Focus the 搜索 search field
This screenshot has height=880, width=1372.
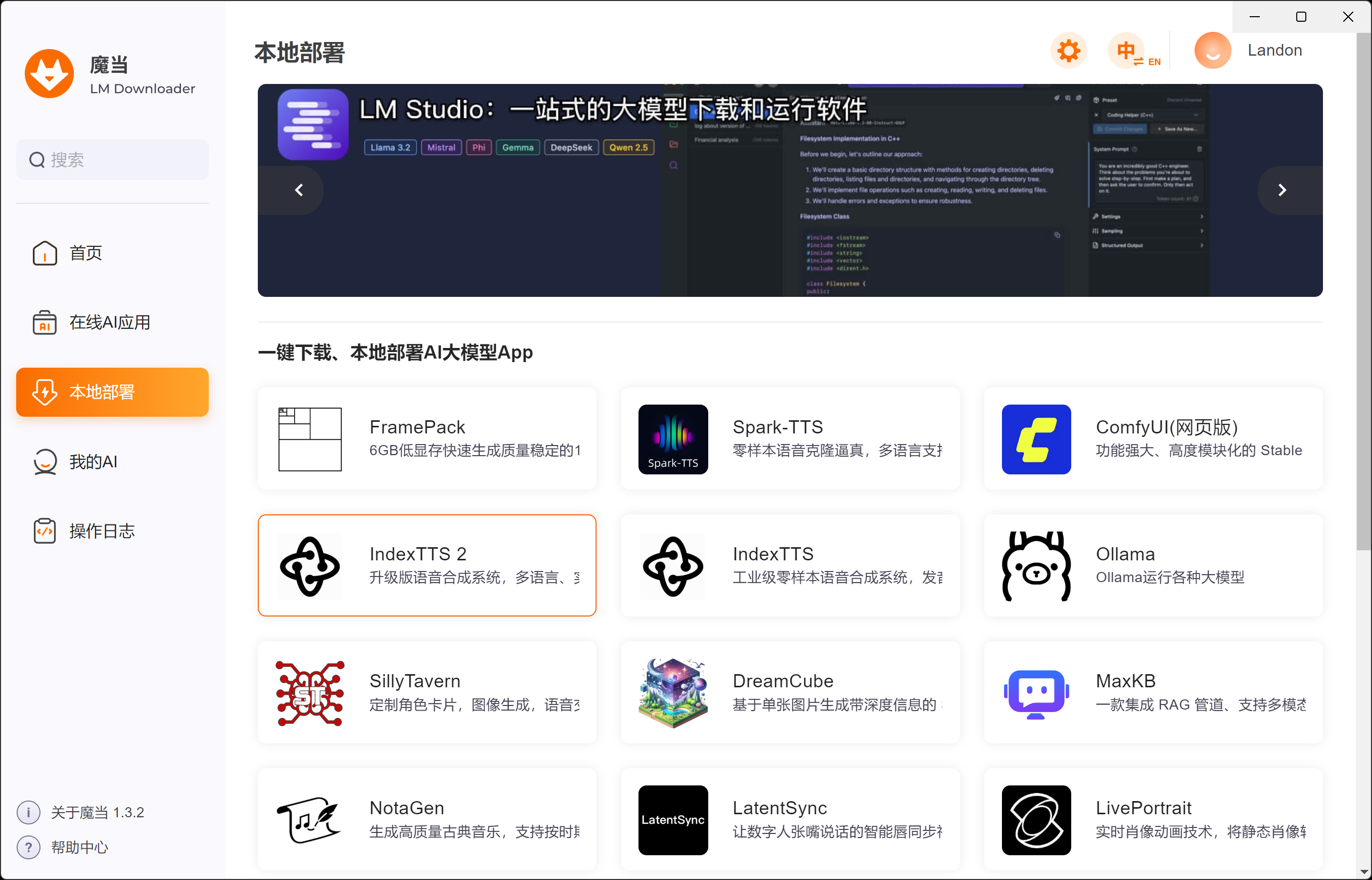pyautogui.click(x=113, y=159)
